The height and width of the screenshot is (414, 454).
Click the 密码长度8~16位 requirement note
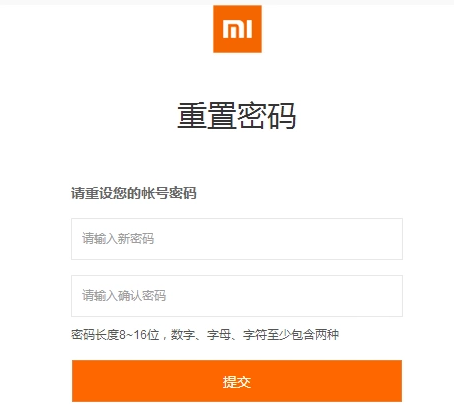[x=115, y=335]
